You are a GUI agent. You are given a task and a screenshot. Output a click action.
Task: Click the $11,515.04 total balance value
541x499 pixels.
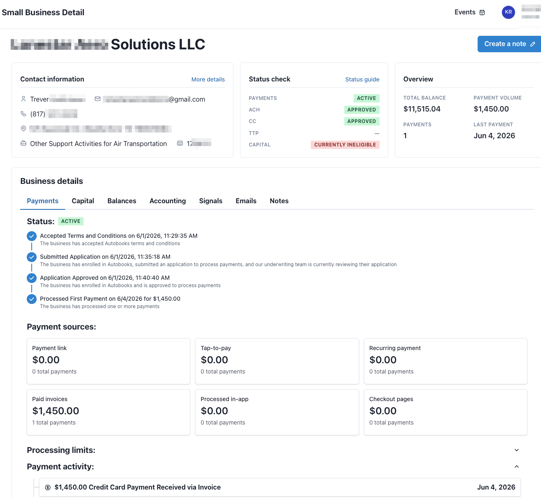tap(422, 109)
